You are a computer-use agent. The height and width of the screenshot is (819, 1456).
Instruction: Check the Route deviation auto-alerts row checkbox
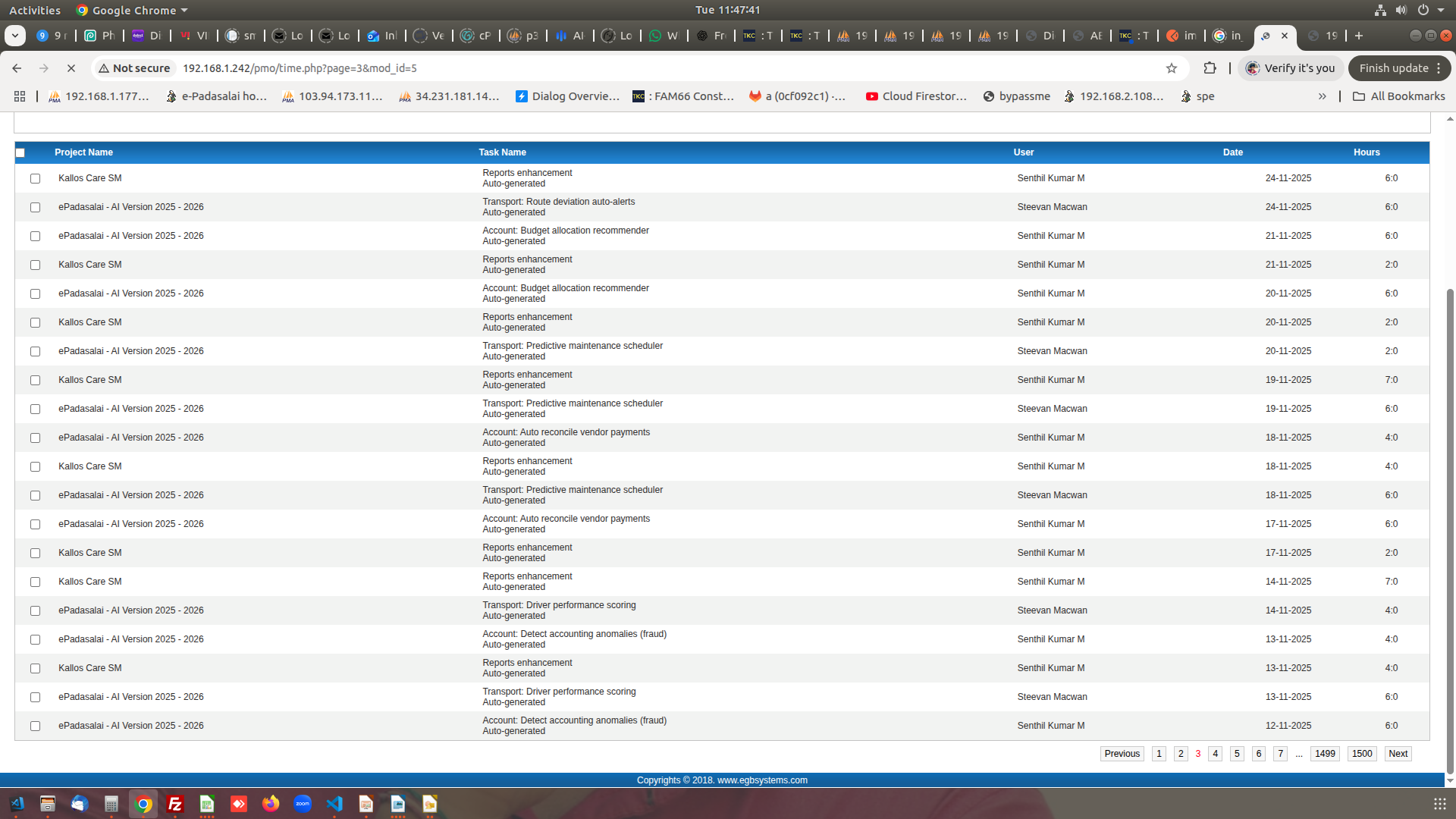pos(35,208)
